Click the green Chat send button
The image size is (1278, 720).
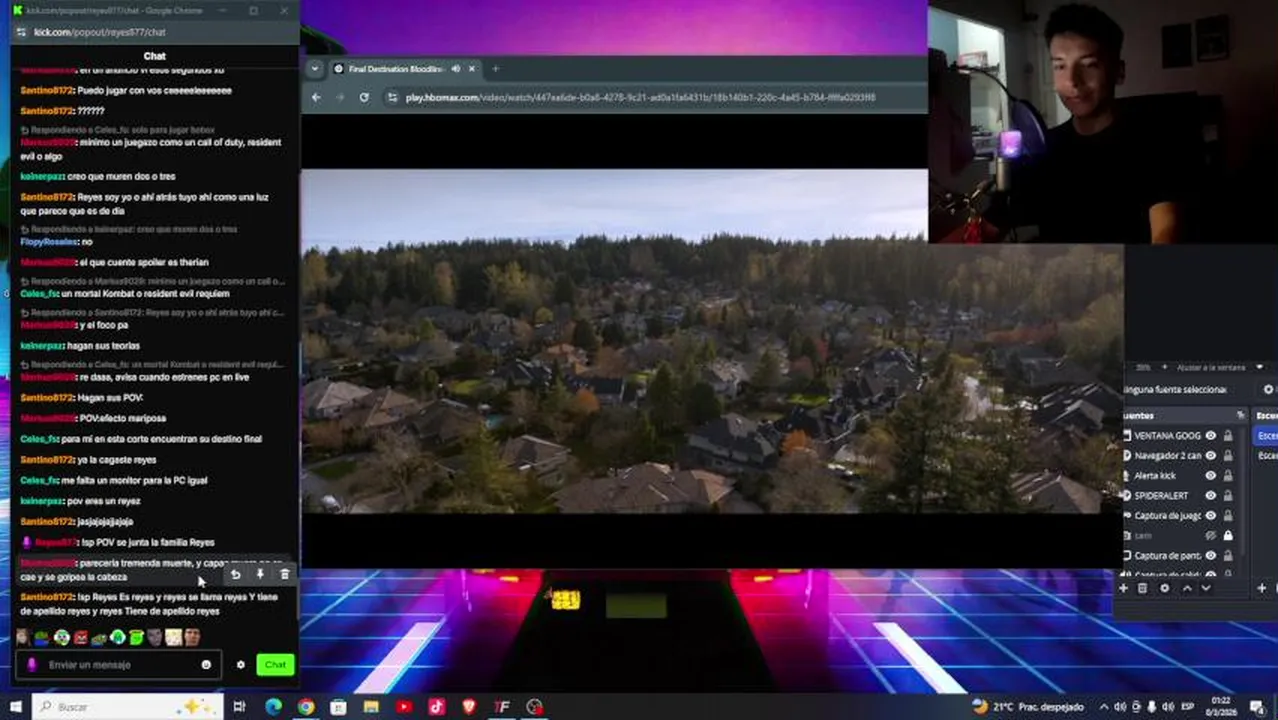coord(275,664)
